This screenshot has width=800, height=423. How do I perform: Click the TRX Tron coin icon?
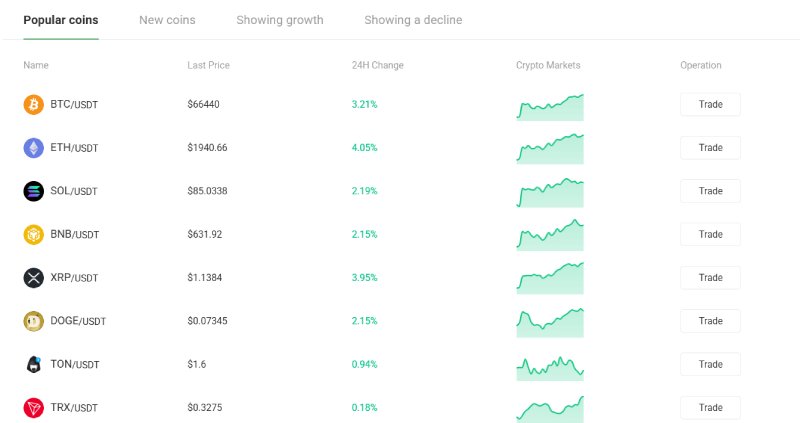pyautogui.click(x=34, y=408)
